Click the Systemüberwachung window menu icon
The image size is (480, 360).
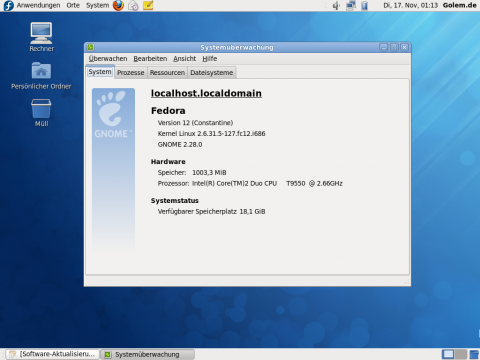click(91, 47)
